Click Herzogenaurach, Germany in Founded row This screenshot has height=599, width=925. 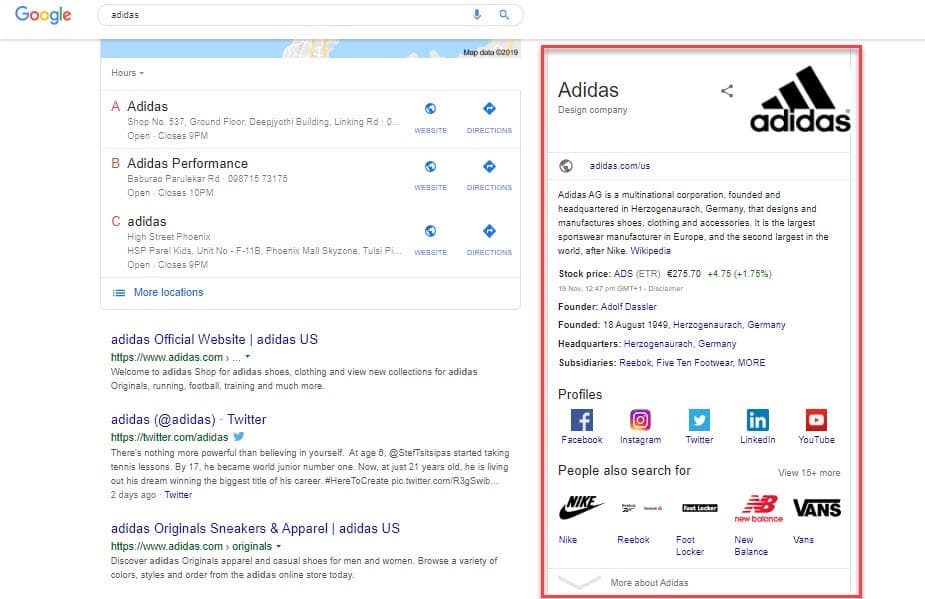729,325
